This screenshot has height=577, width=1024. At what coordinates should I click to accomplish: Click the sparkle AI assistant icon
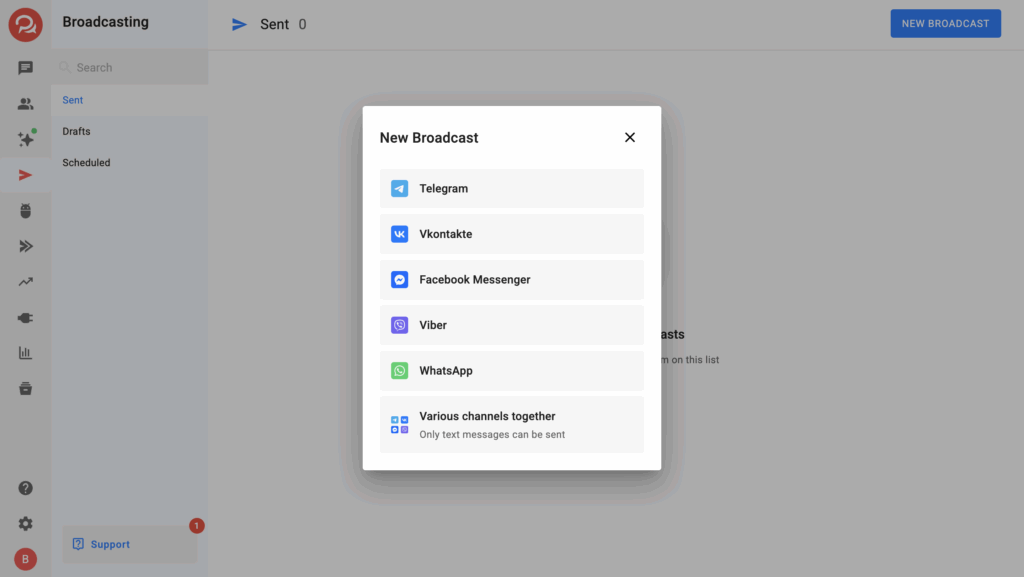click(25, 140)
